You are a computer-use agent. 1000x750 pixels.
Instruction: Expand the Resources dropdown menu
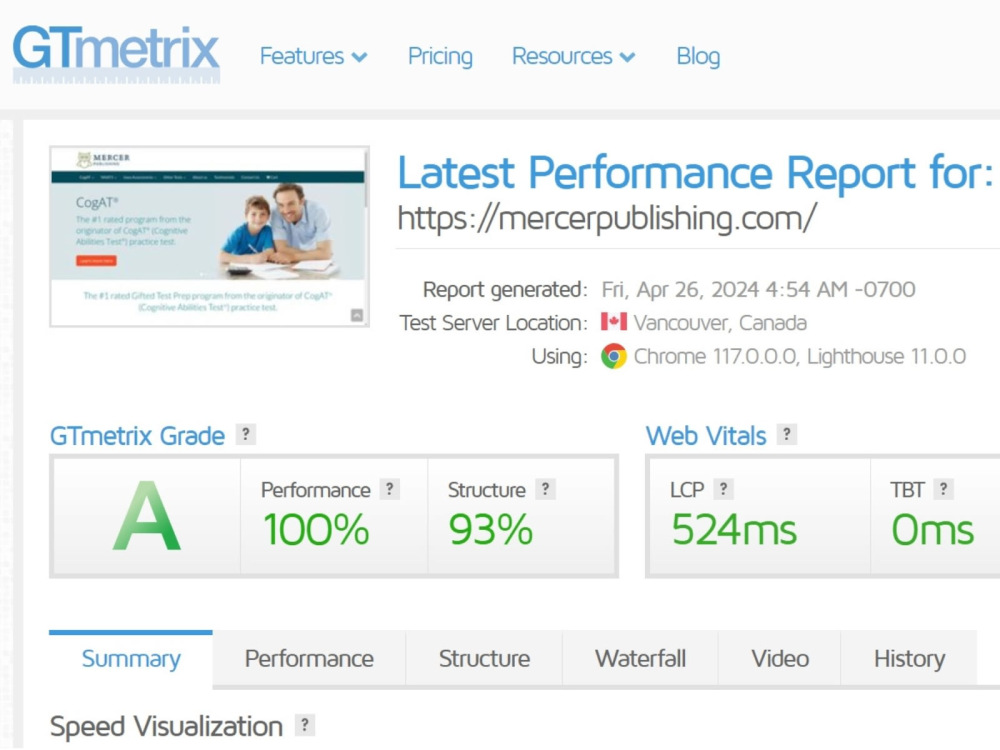pyautogui.click(x=573, y=56)
